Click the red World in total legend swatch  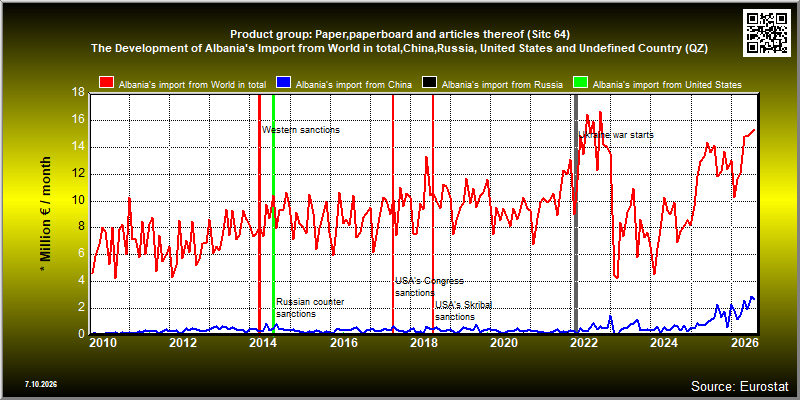[x=106, y=84]
